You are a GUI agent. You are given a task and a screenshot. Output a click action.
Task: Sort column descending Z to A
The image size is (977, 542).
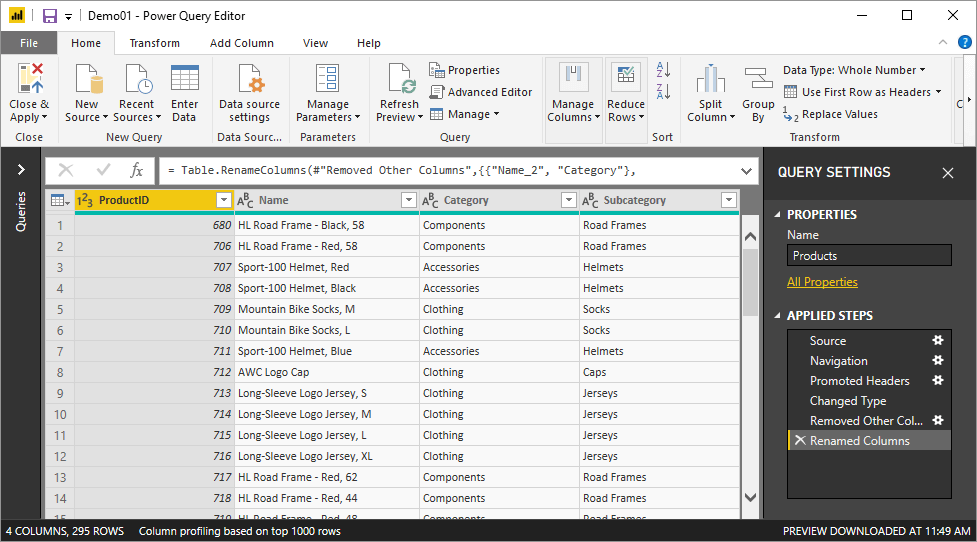coord(664,92)
